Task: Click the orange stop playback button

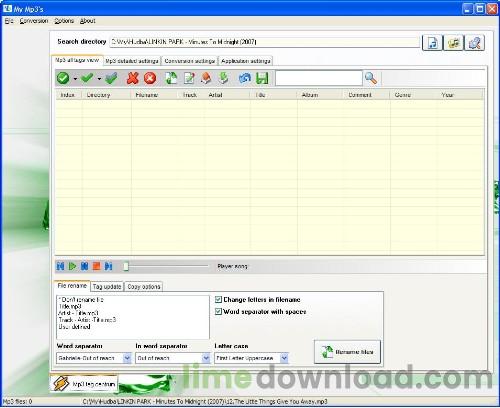Action: click(x=96, y=266)
